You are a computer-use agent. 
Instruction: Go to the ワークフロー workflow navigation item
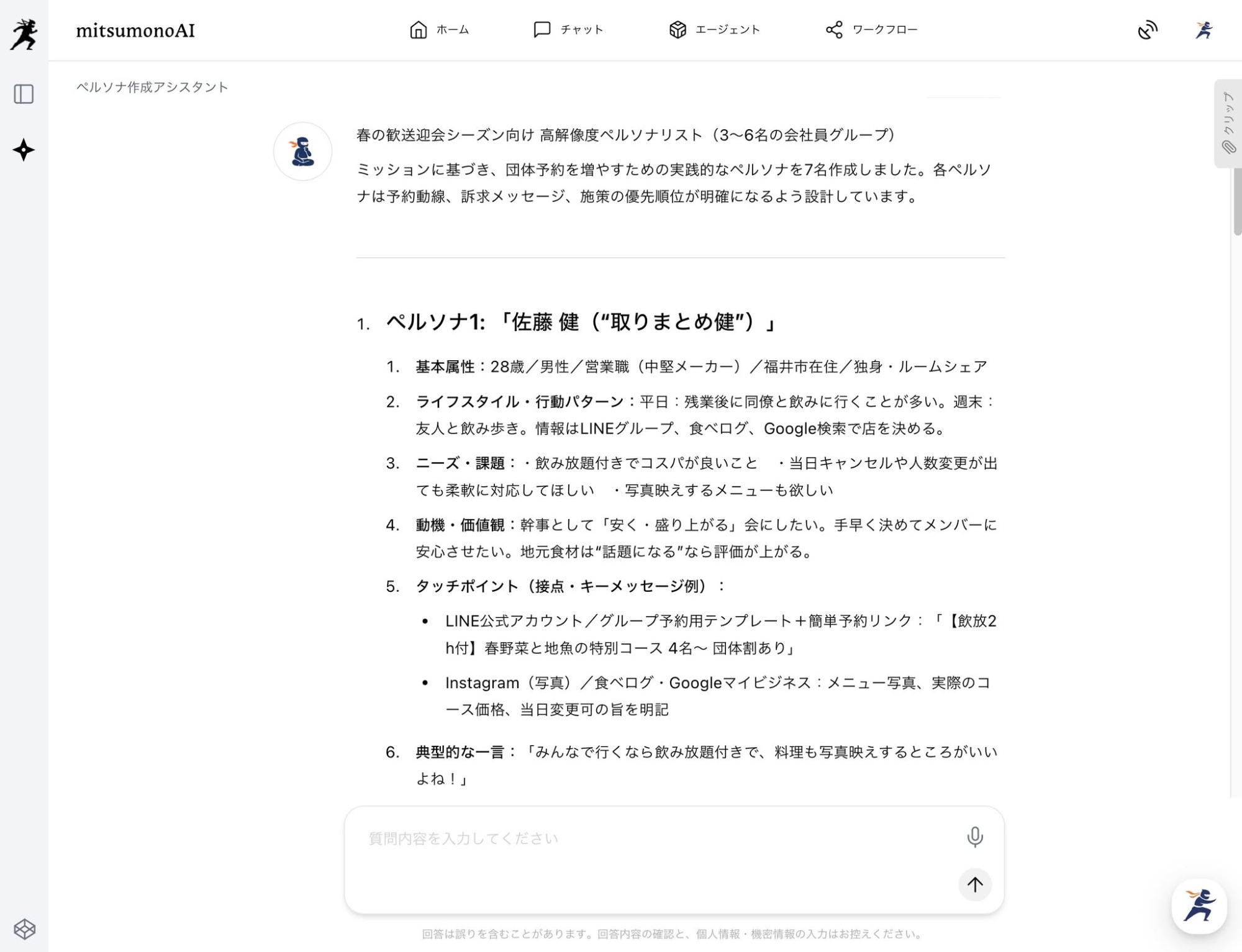pyautogui.click(x=871, y=30)
